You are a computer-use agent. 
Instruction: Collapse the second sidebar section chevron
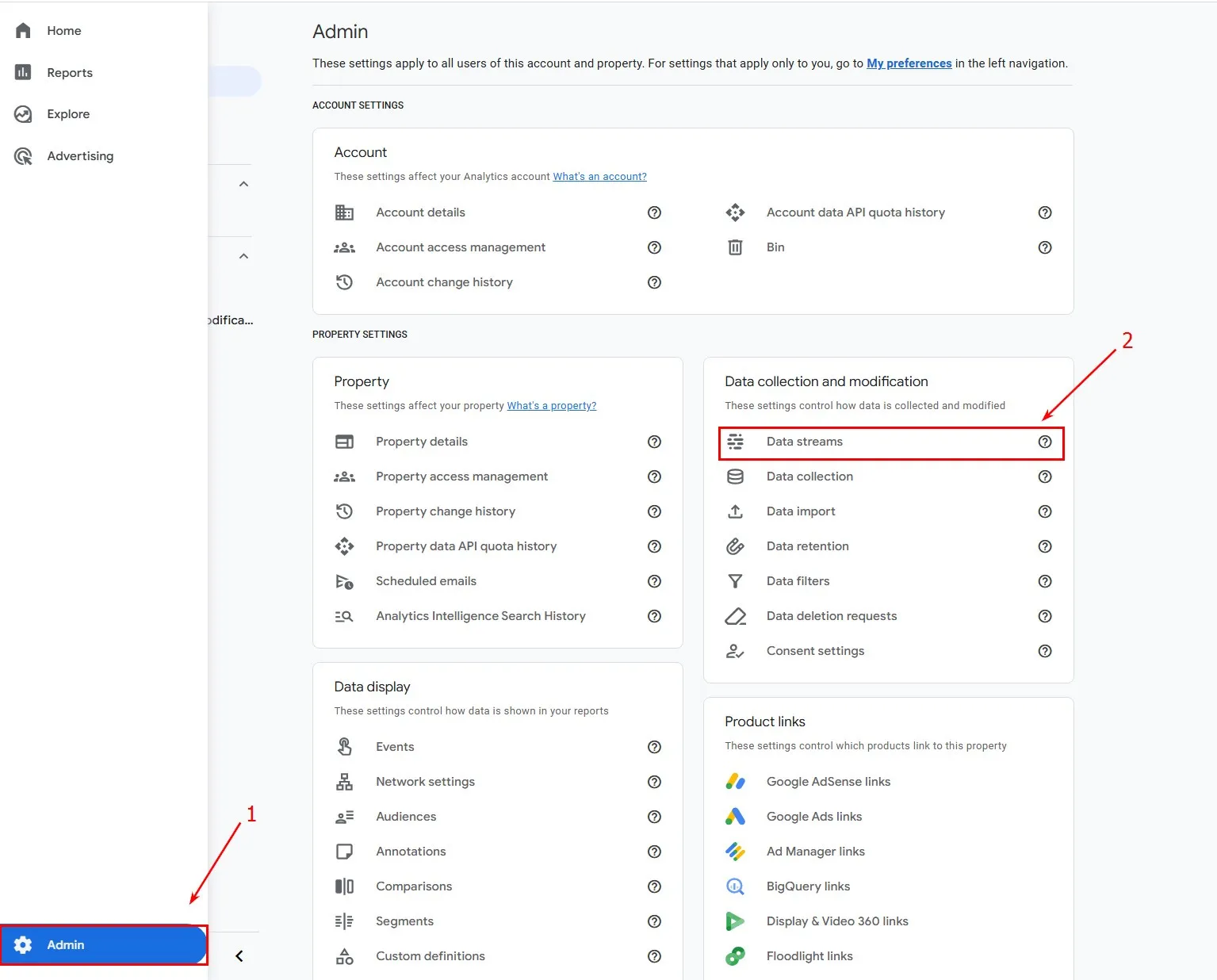pyautogui.click(x=243, y=256)
